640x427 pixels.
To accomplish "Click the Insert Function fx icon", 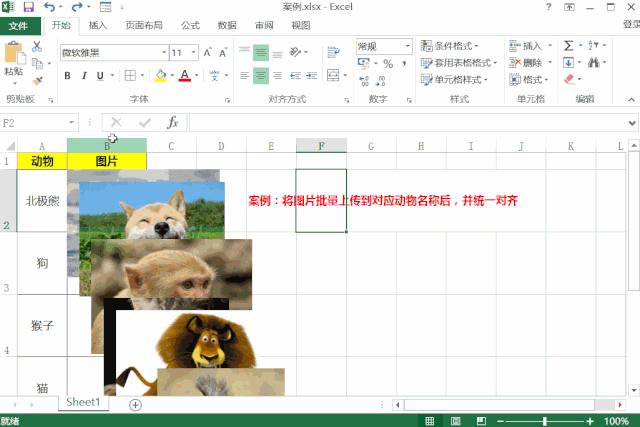I will [x=172, y=122].
